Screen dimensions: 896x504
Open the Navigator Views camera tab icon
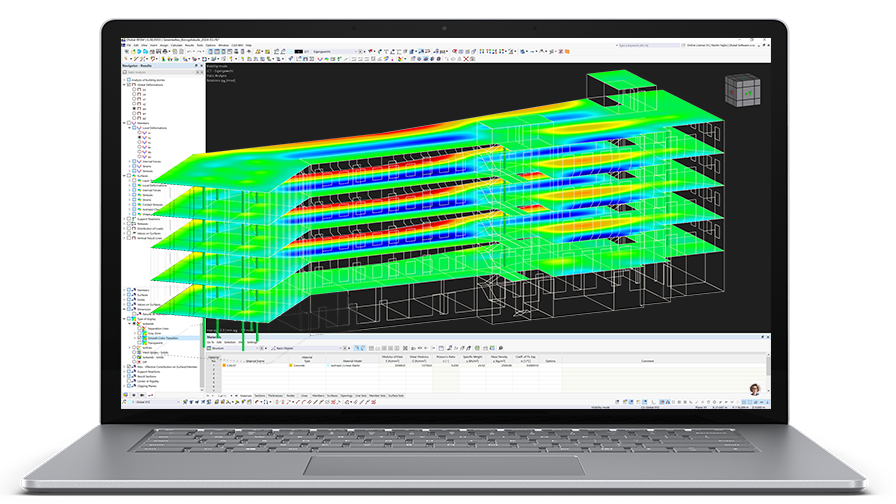142,395
